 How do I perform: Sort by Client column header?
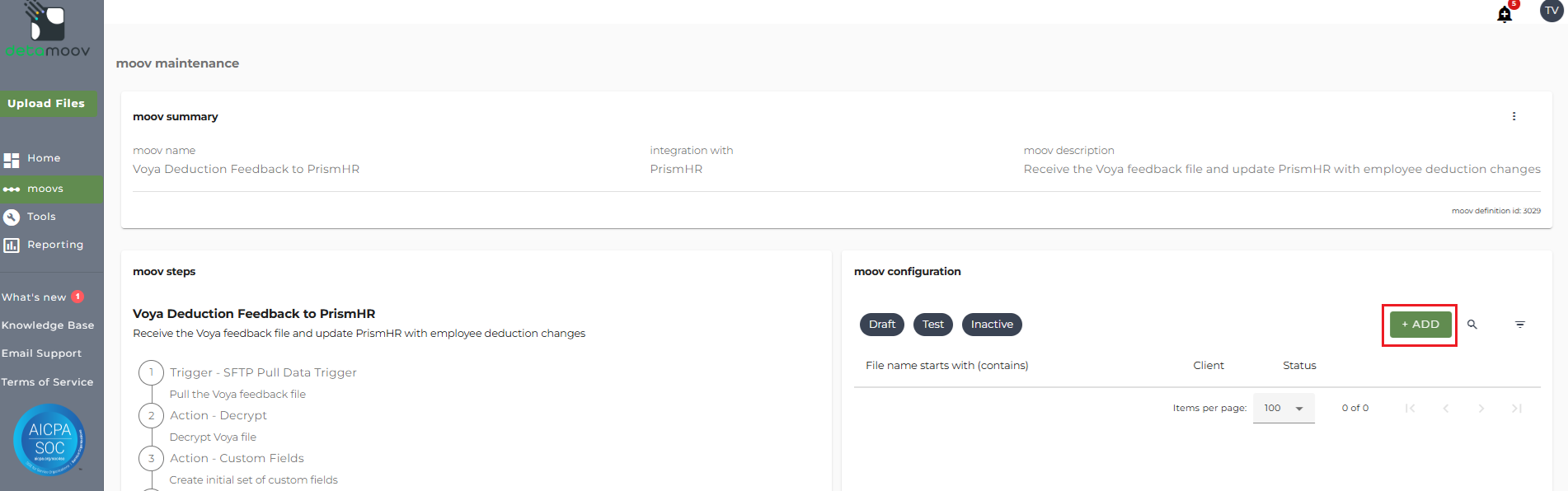point(1209,366)
